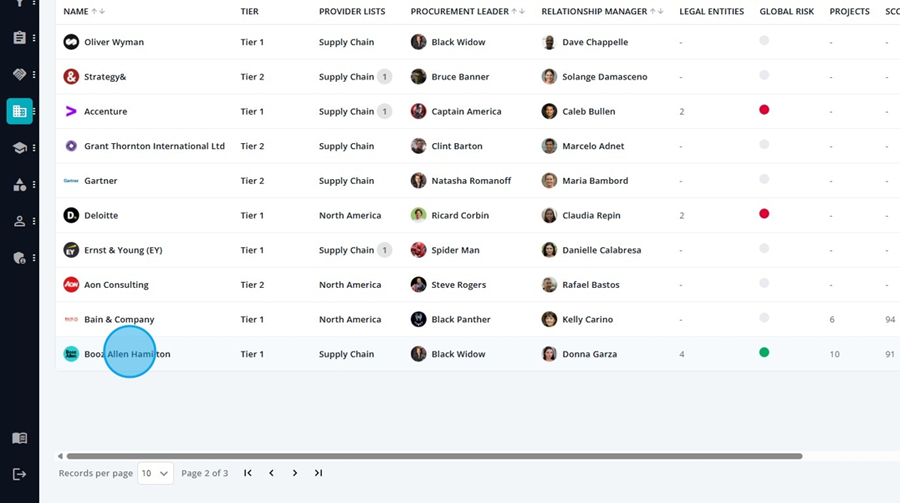Click 'Rafael Bastos' relationship manager

point(591,284)
